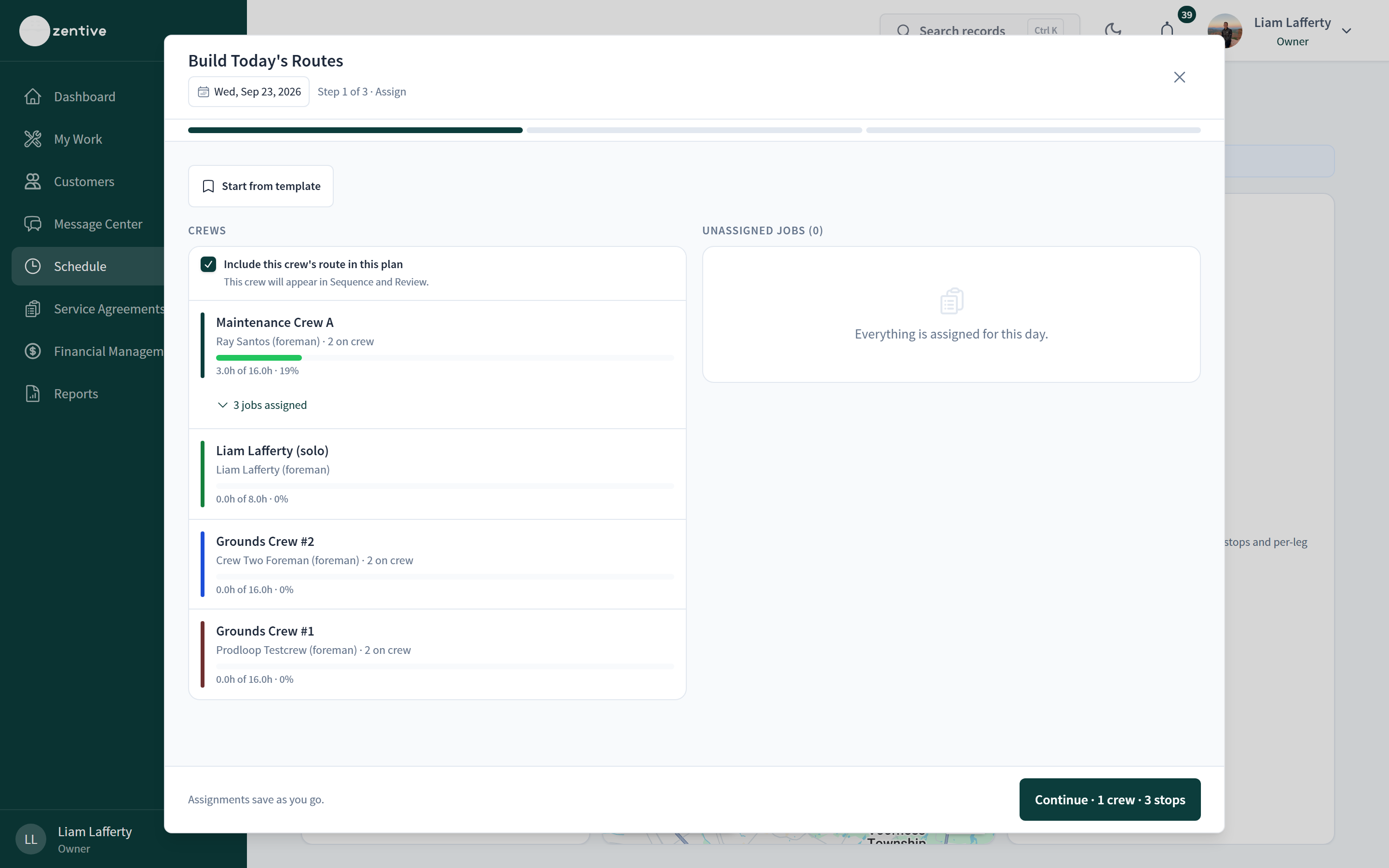Click Prodloop Testcrew (foreman) text

[286, 650]
